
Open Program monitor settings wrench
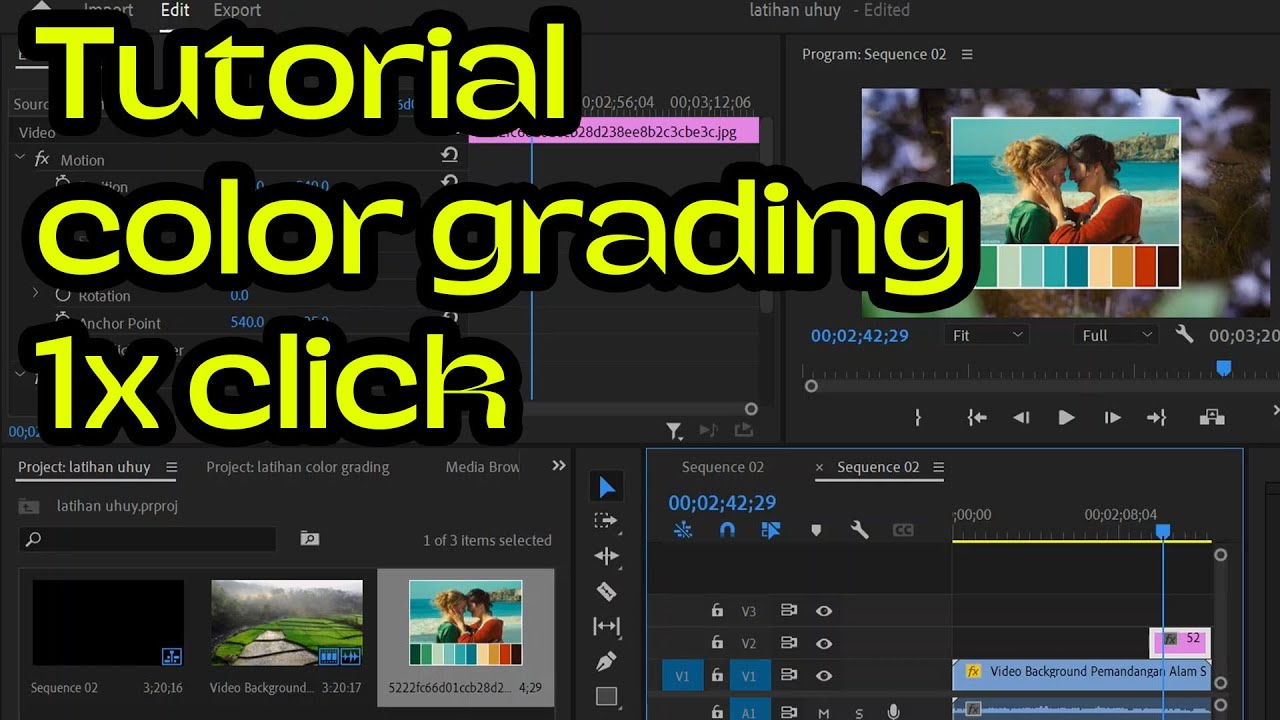coord(1185,335)
